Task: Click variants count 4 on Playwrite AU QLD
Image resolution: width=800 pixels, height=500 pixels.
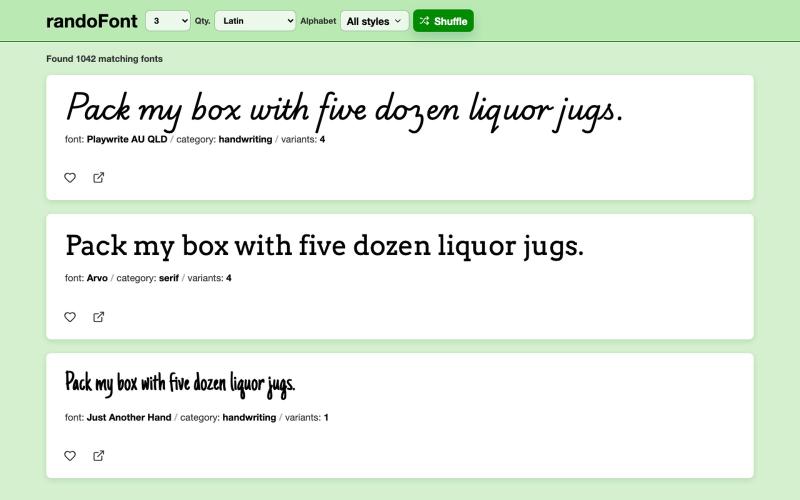Action: (x=322, y=139)
